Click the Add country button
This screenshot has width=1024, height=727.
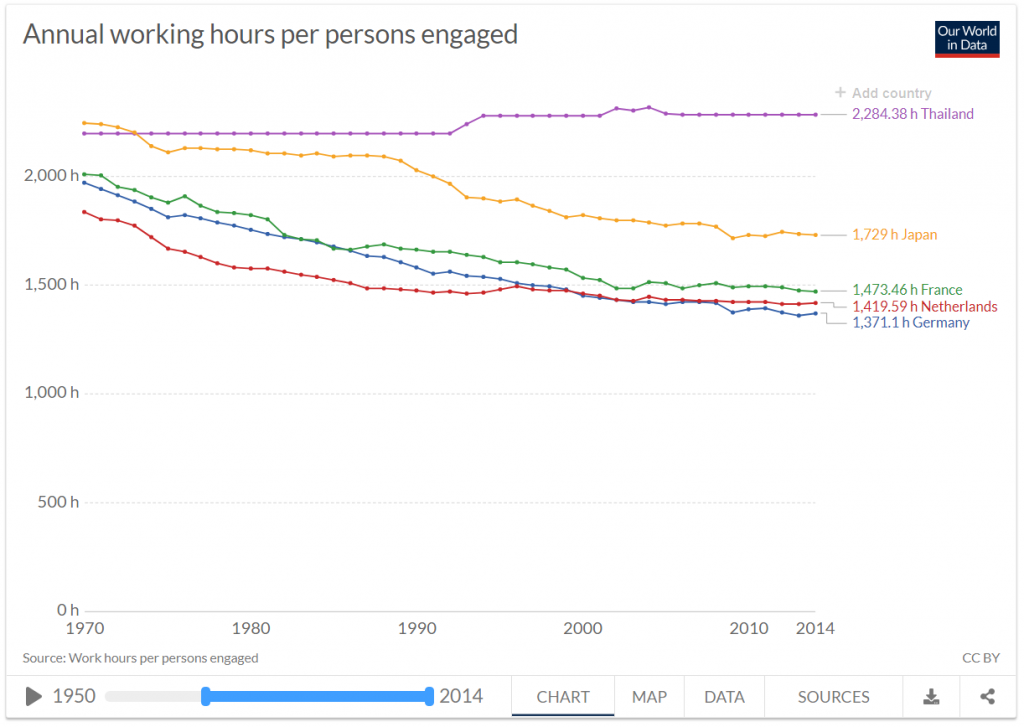(x=884, y=93)
